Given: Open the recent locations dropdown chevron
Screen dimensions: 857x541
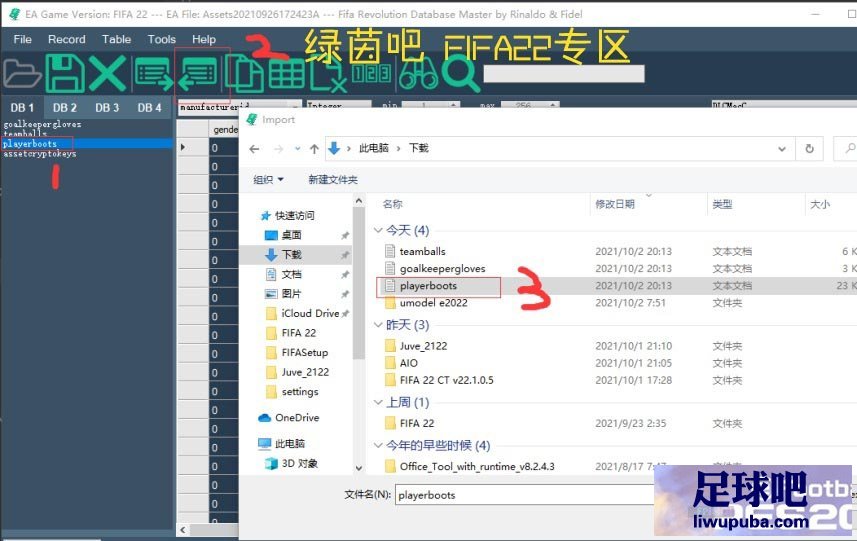Looking at the screenshot, I should click(x=297, y=149).
